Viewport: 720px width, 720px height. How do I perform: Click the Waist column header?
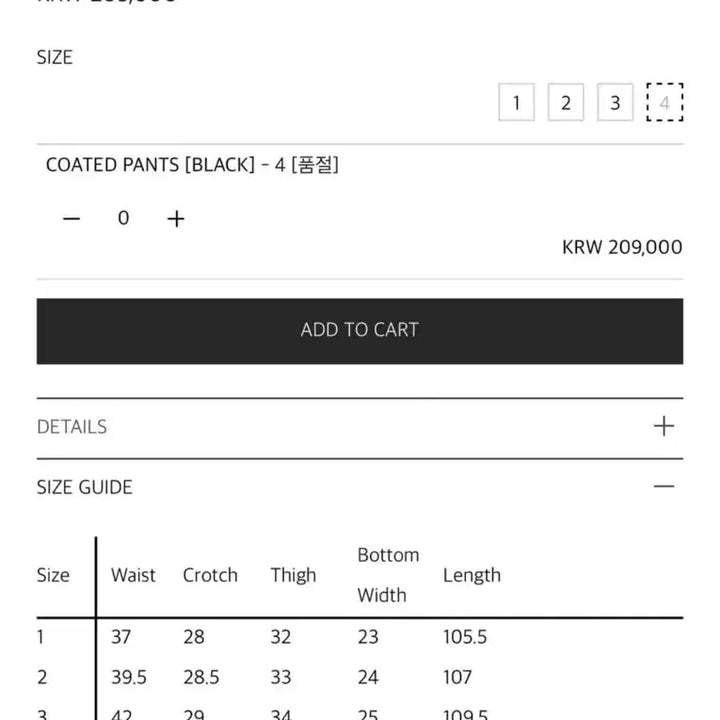pyautogui.click(x=133, y=575)
